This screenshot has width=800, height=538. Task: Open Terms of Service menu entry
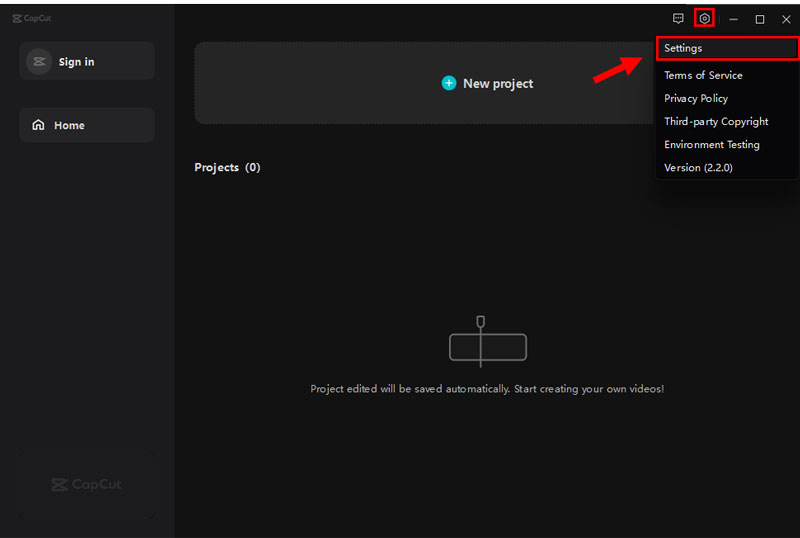pyautogui.click(x=703, y=75)
